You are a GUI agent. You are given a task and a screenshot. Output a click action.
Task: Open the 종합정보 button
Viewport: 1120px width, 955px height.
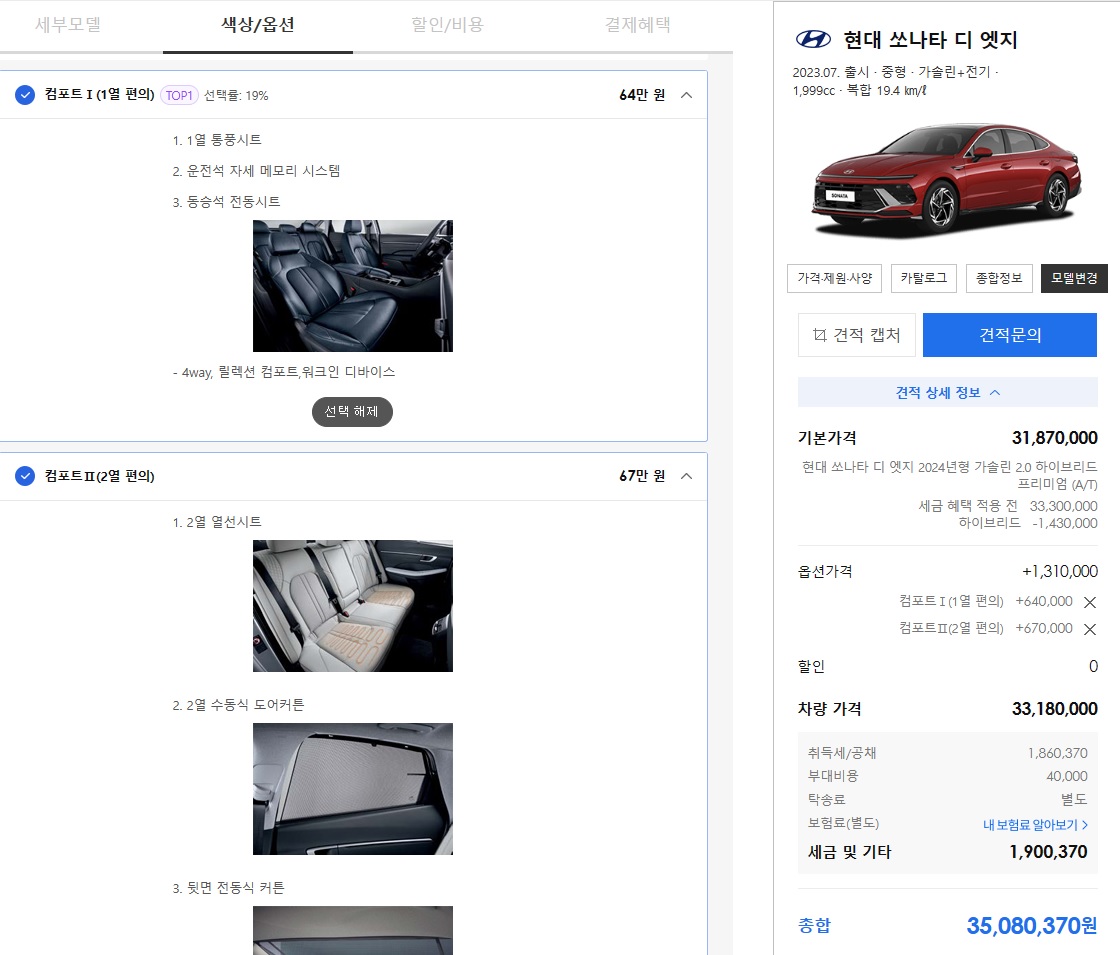click(x=999, y=279)
